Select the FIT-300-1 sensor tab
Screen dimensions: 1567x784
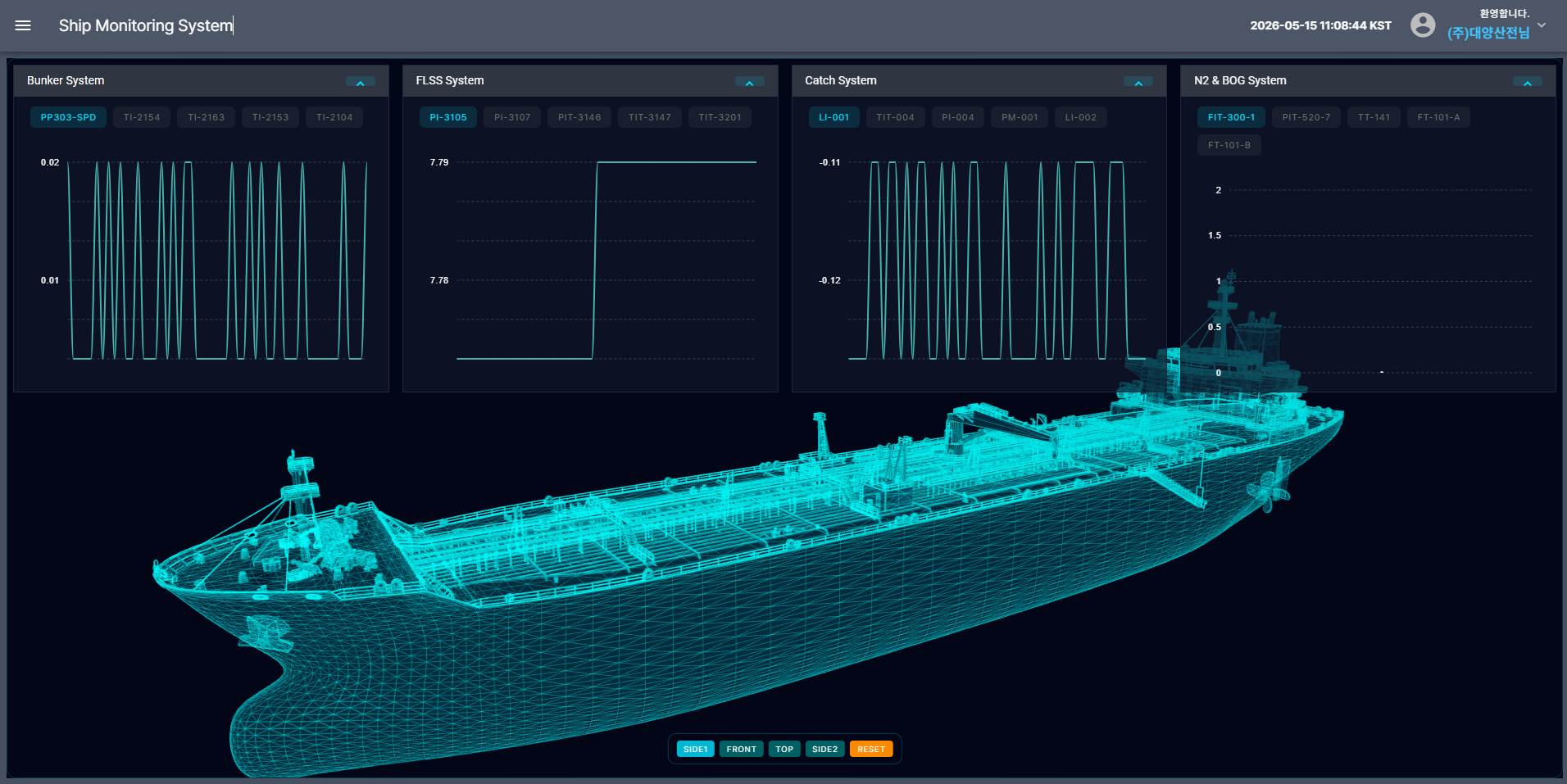click(x=1231, y=117)
